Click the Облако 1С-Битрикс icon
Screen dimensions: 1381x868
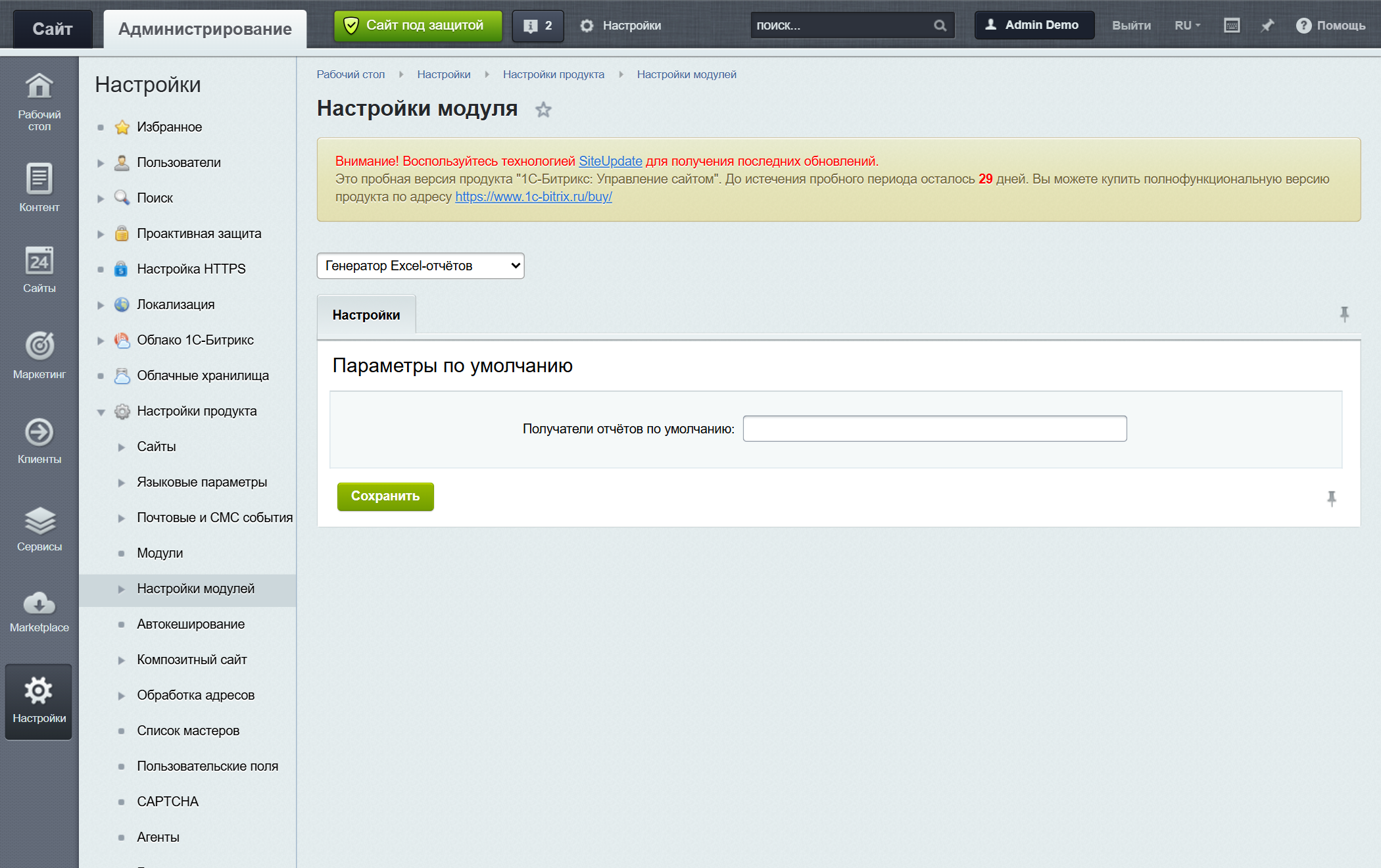(122, 340)
